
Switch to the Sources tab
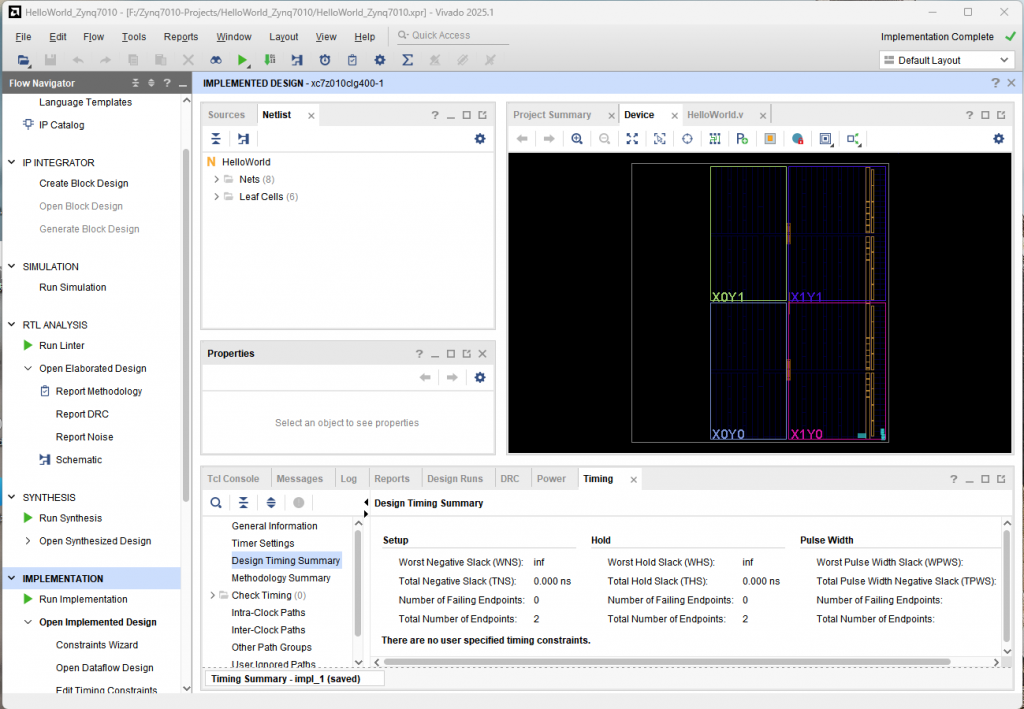[x=226, y=115]
